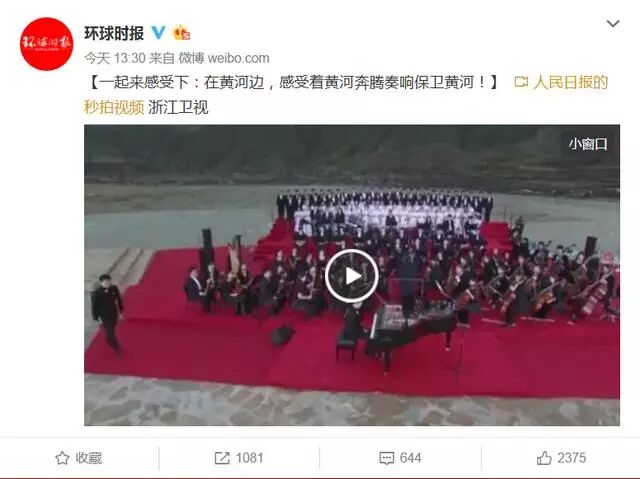Open the 环球时报 username link

pyautogui.click(x=114, y=33)
